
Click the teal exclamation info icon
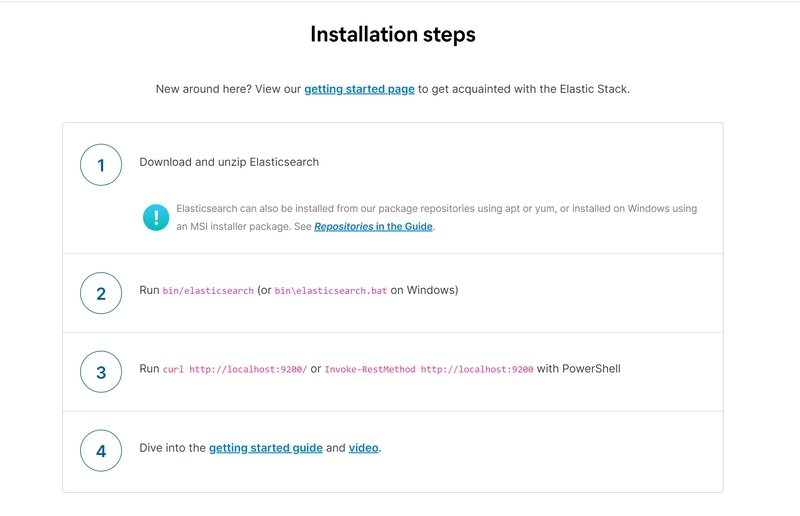(x=156, y=217)
